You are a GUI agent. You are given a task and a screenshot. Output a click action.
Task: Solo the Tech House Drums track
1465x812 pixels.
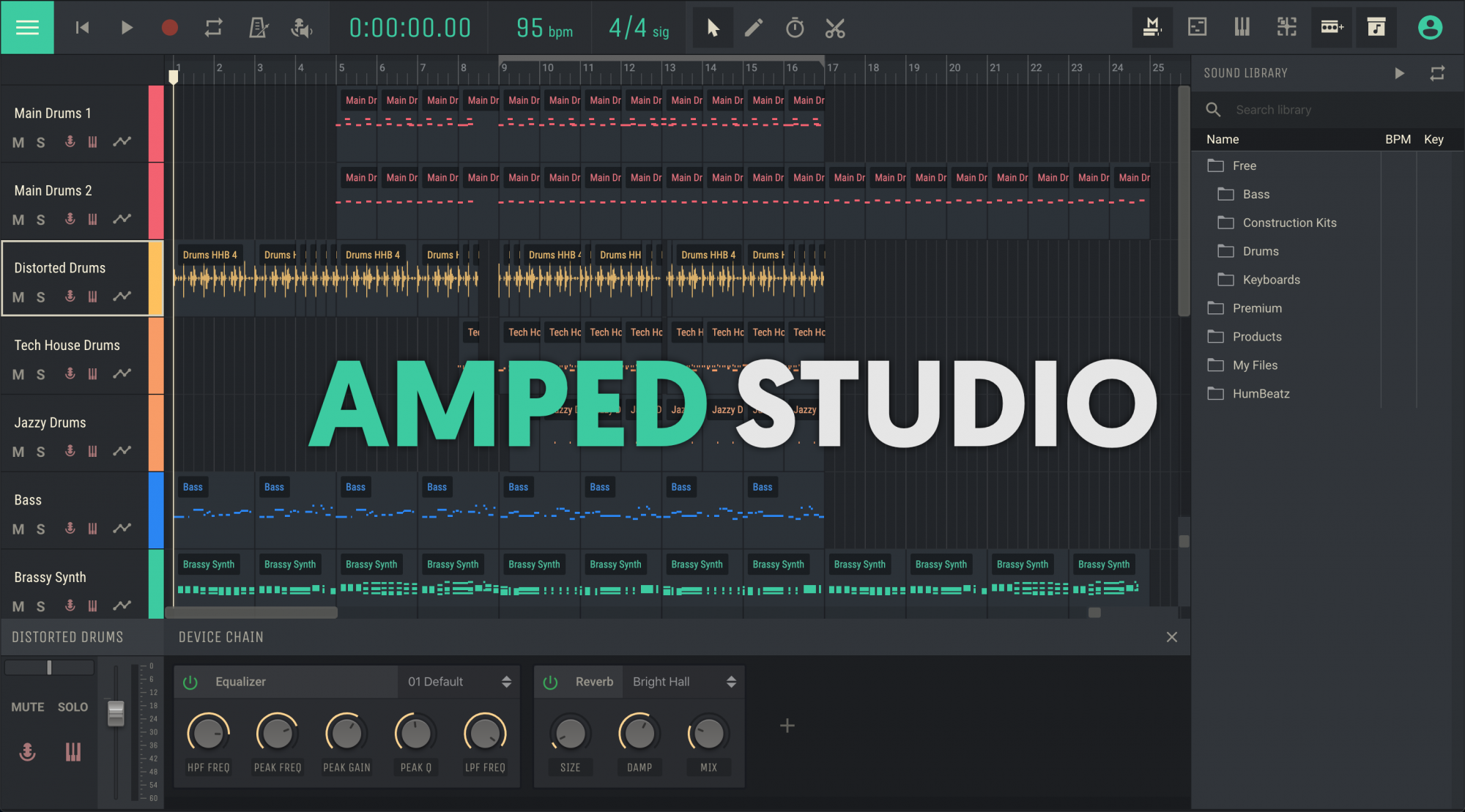pyautogui.click(x=40, y=374)
